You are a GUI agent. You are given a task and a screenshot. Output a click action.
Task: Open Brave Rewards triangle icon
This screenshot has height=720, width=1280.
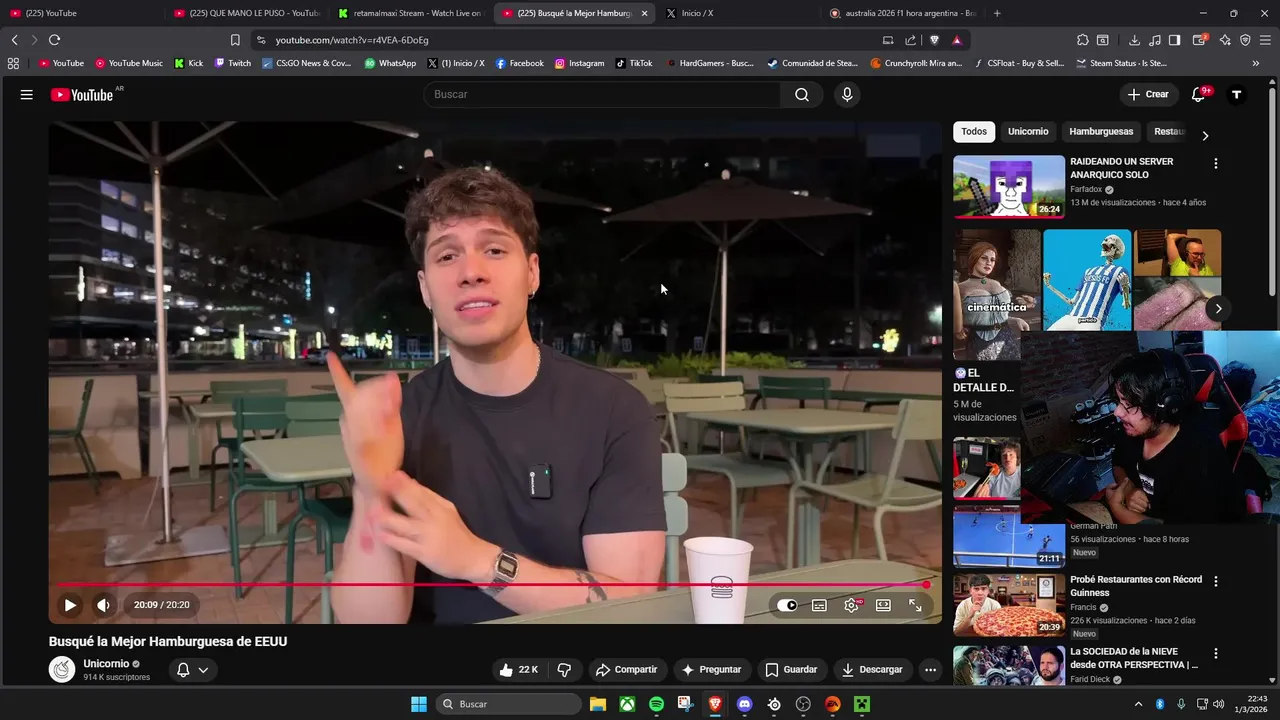(957, 40)
